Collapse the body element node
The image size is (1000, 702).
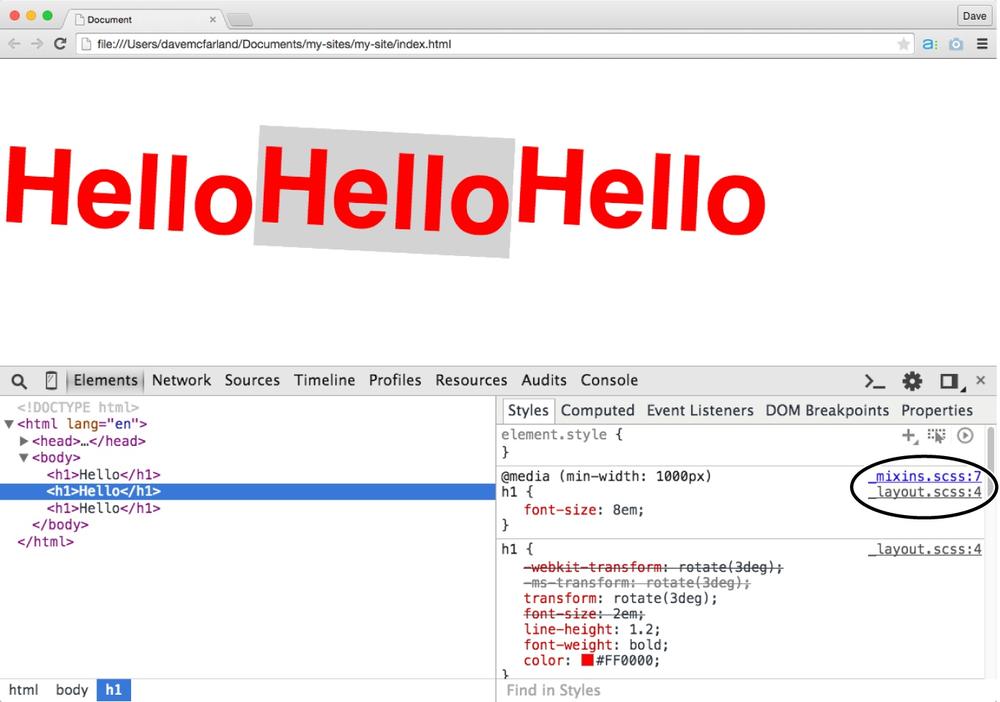pos(25,458)
